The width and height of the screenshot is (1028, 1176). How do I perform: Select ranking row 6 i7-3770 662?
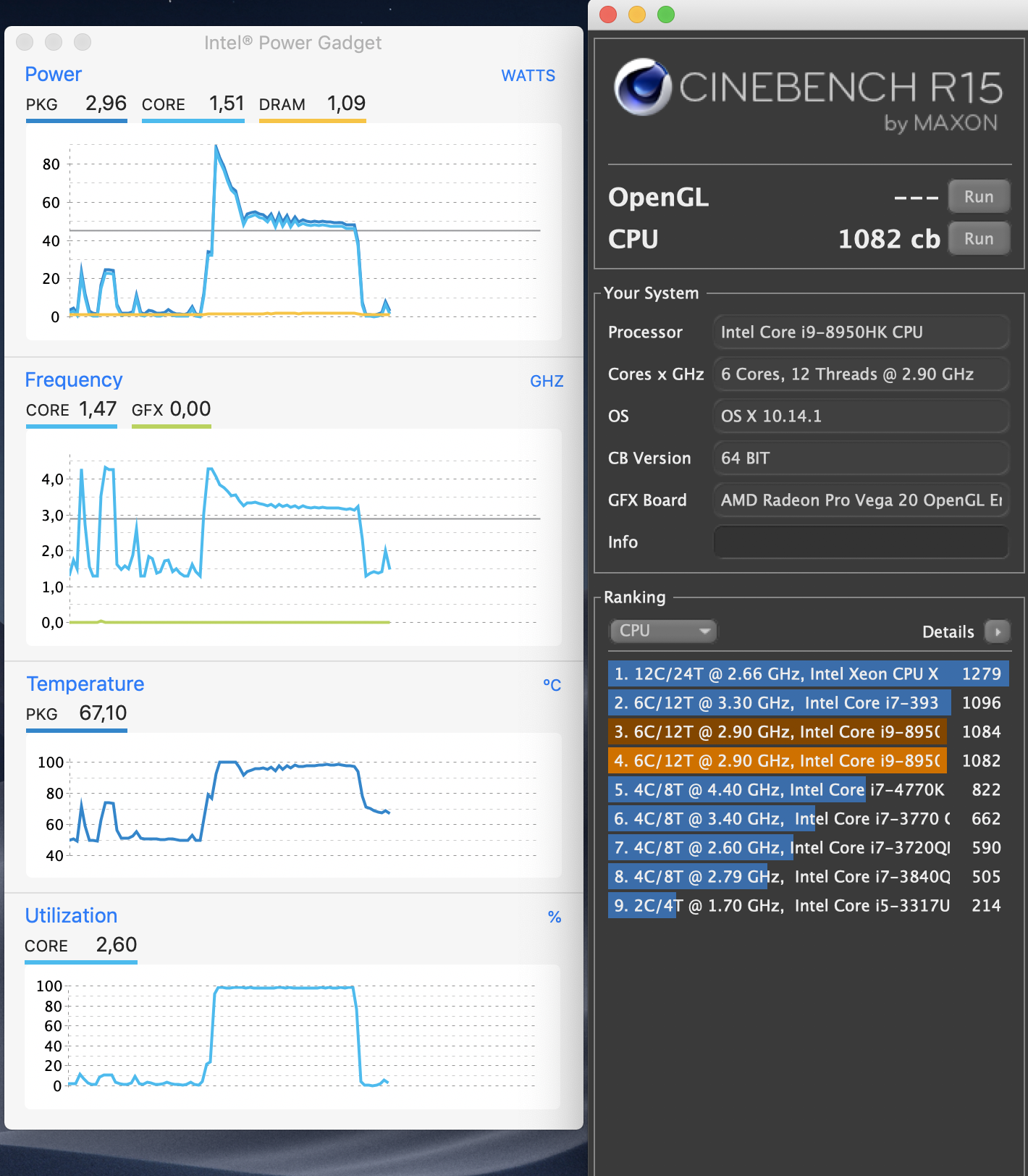(808, 818)
